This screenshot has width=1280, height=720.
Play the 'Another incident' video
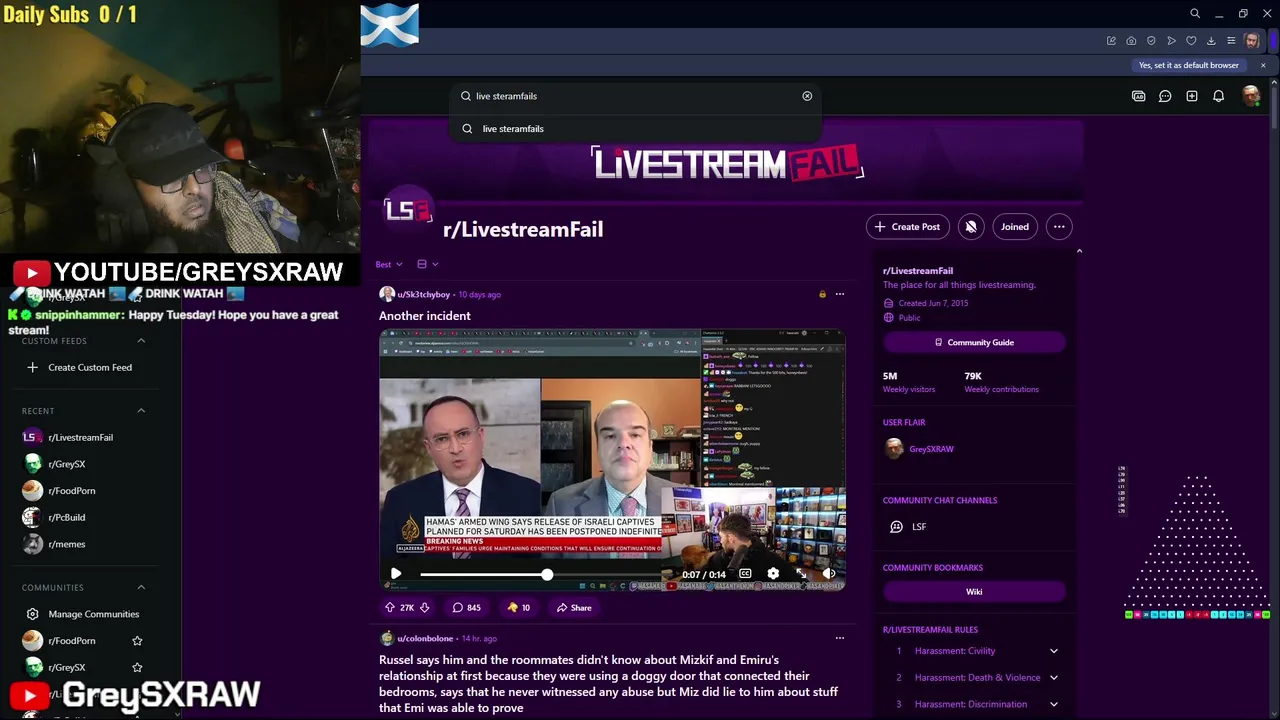(396, 574)
